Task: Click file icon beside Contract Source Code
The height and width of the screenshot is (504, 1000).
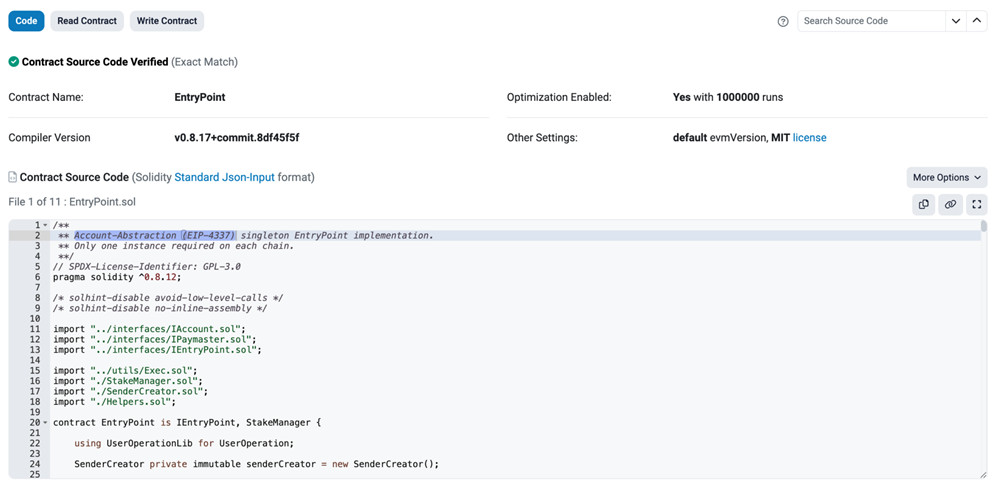Action: [x=13, y=177]
